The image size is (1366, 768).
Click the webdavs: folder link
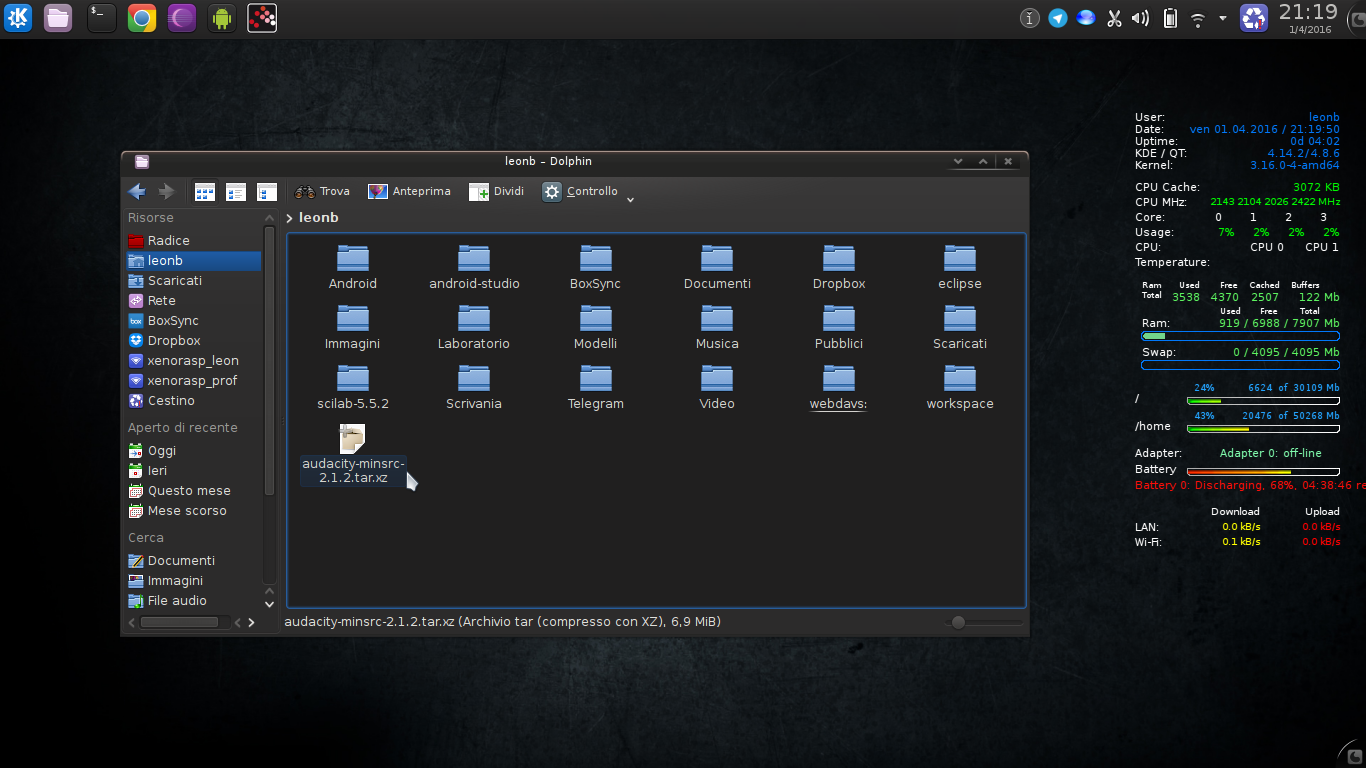(838, 404)
